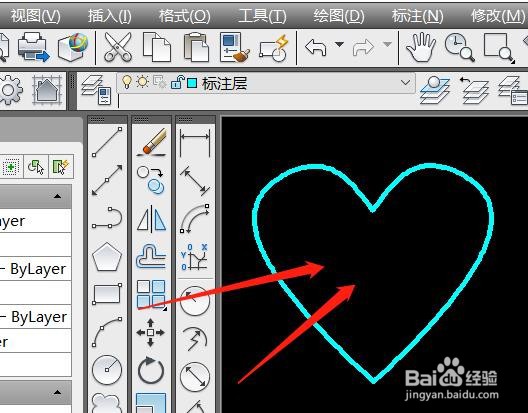528x413 pixels.
Task: Toggle the viewport freeze icon for 标注层
Action: pyautogui.click(x=159, y=82)
